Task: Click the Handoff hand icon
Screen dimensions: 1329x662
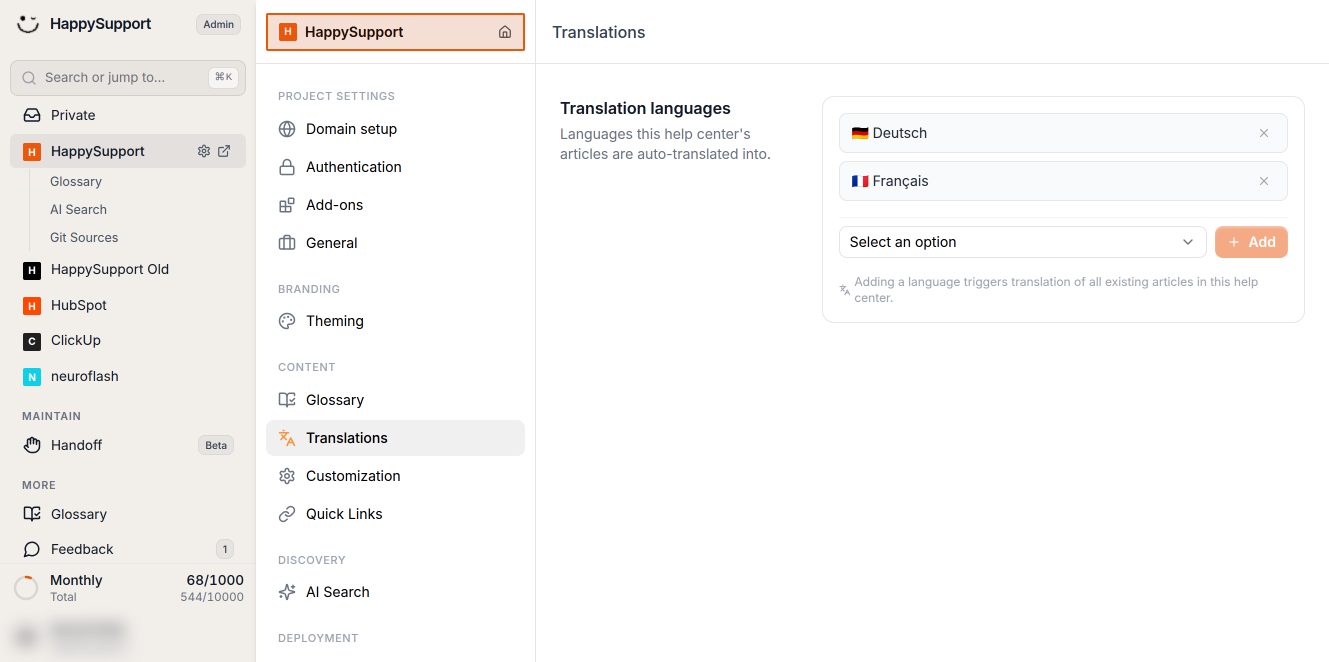Action: [32, 445]
